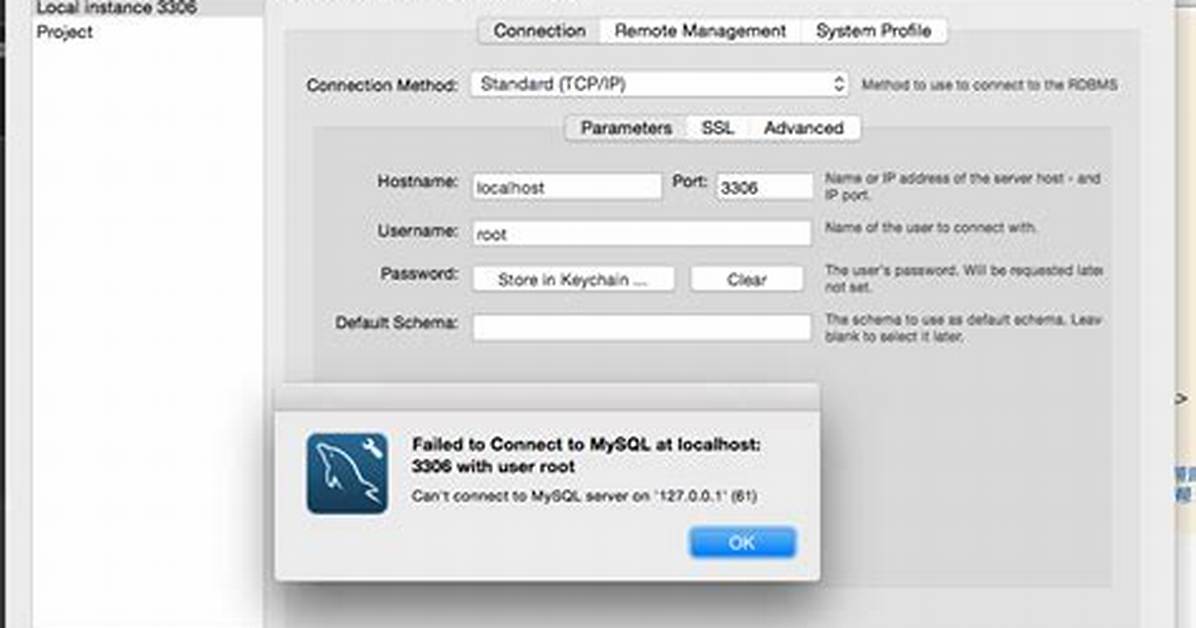This screenshot has height=628, width=1196.
Task: Click the Store in Keychain button
Action: coord(573,279)
